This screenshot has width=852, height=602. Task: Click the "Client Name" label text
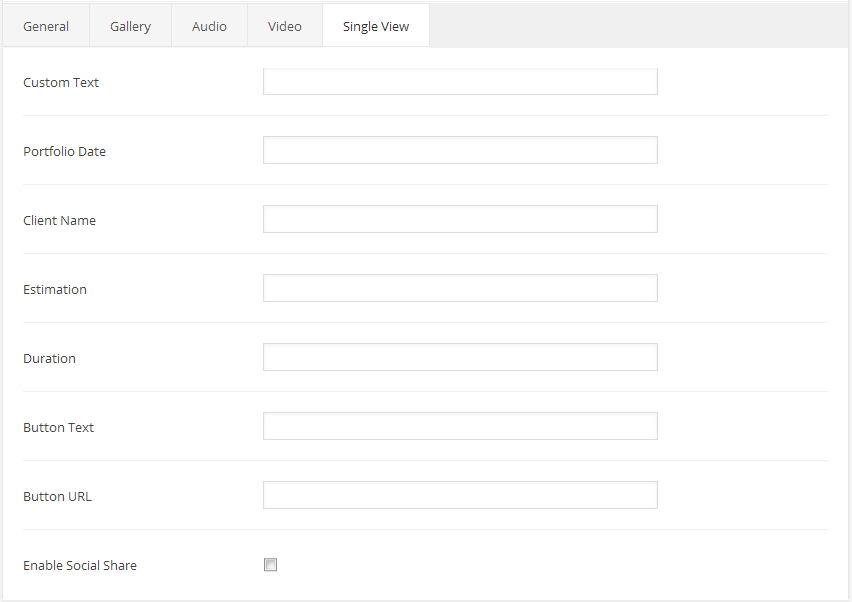coord(59,221)
